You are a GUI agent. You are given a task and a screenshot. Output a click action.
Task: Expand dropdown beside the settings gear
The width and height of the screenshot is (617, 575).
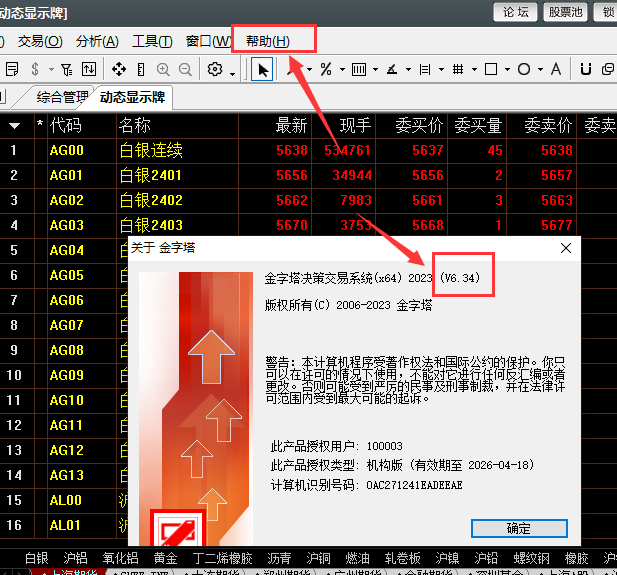pyautogui.click(x=233, y=74)
